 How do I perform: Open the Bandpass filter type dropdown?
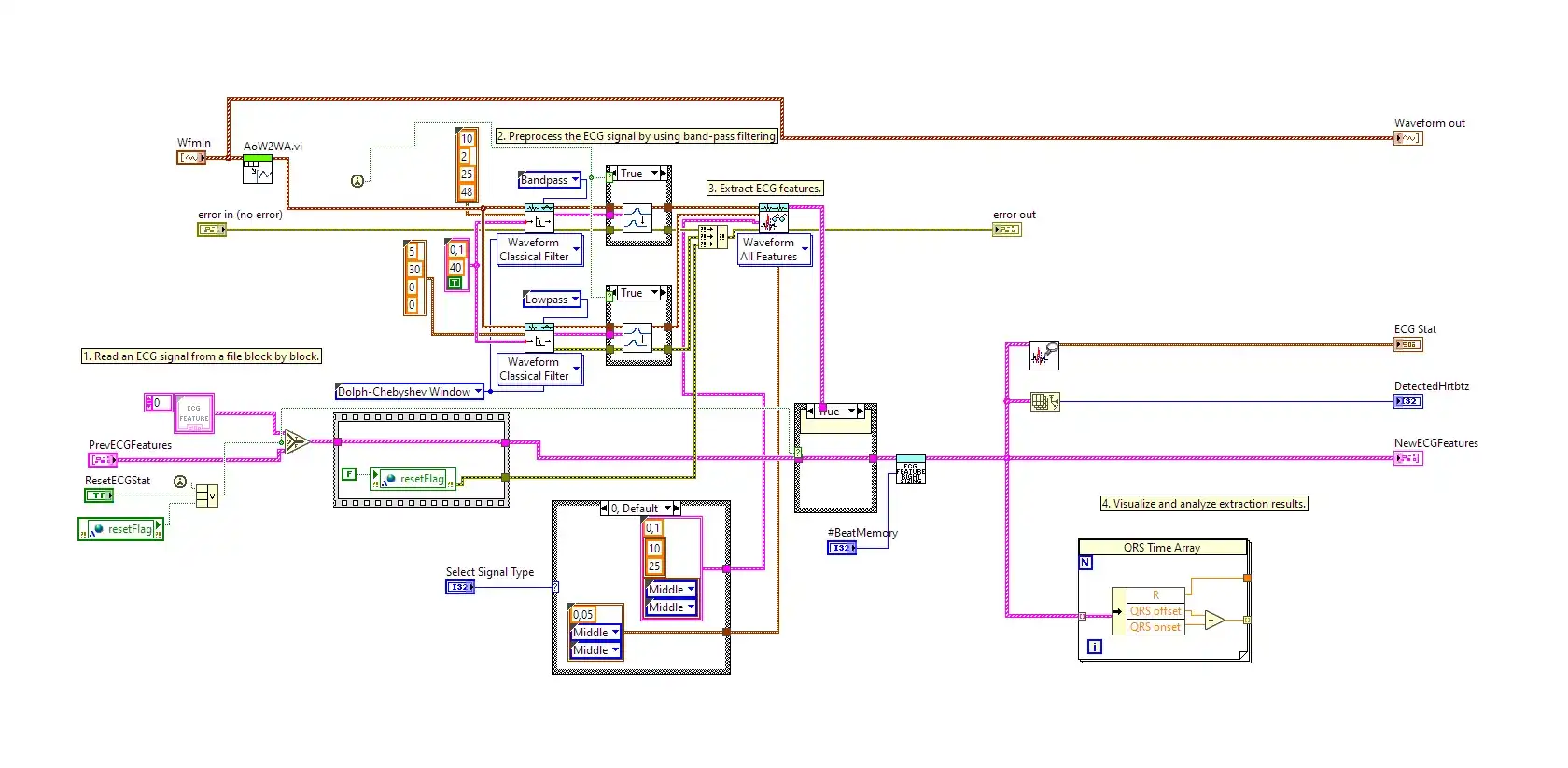[551, 180]
